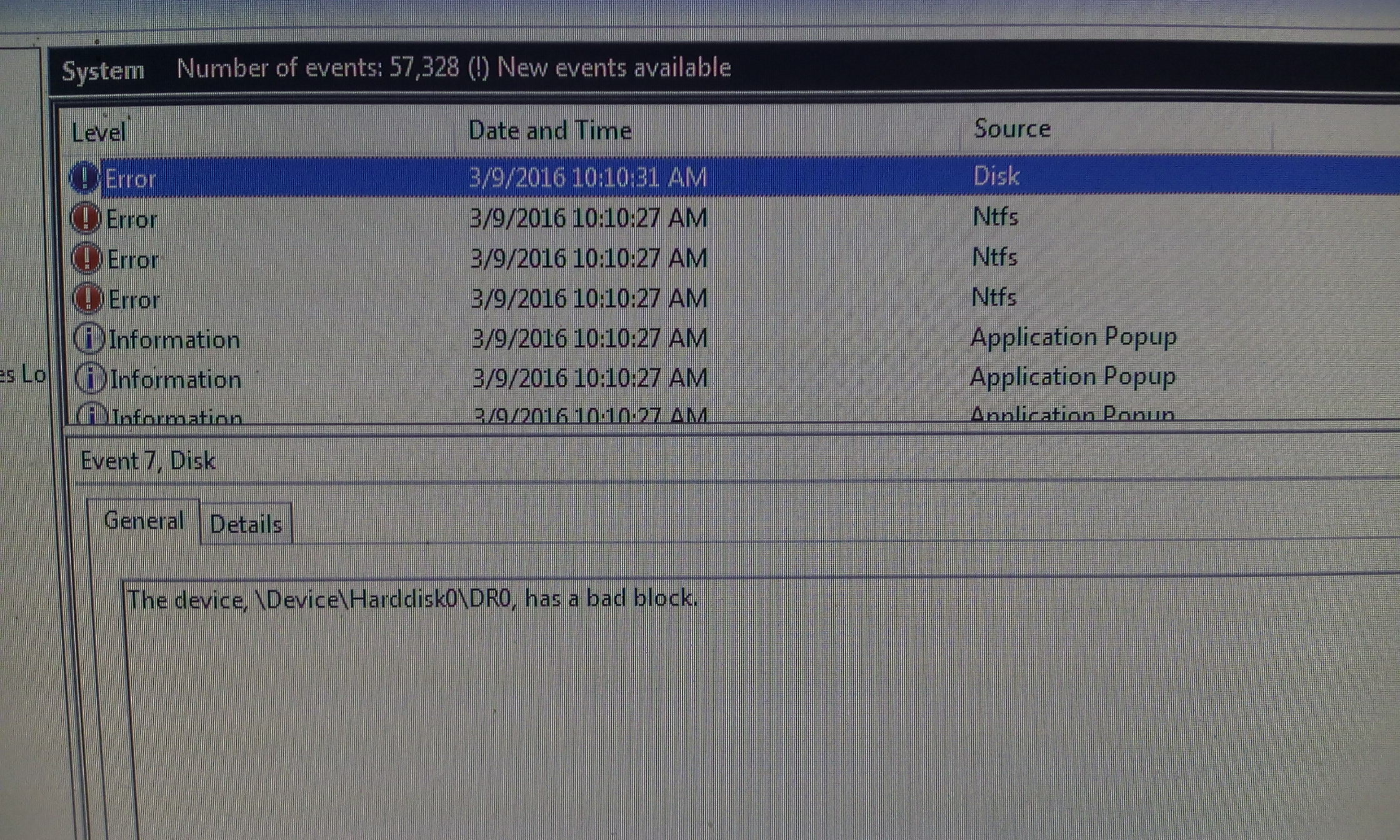The height and width of the screenshot is (840, 1400).
Task: Click the first Information event icon
Action: click(89, 339)
